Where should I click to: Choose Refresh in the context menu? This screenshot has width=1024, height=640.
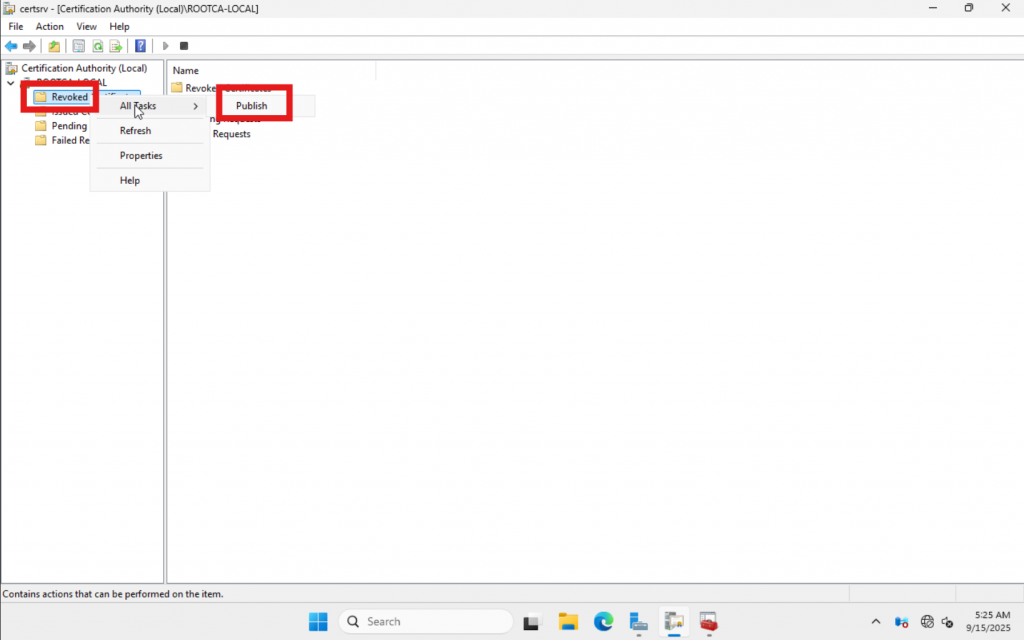[135, 131]
